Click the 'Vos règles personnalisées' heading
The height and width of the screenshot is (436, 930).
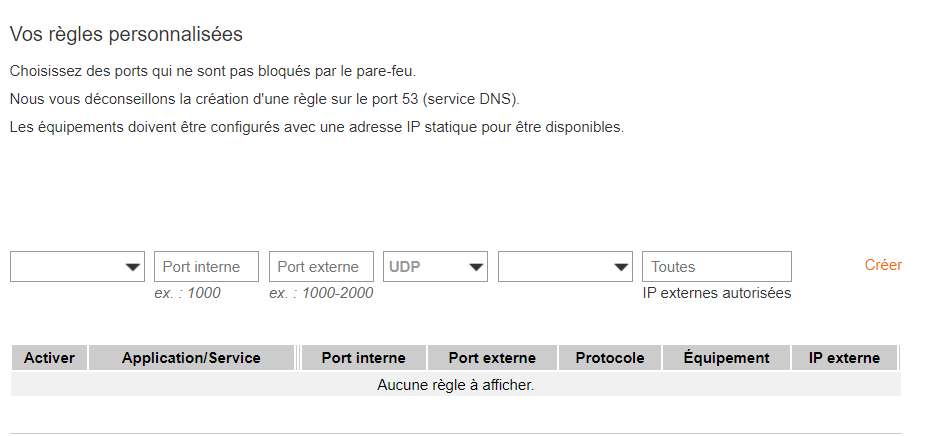(x=126, y=35)
